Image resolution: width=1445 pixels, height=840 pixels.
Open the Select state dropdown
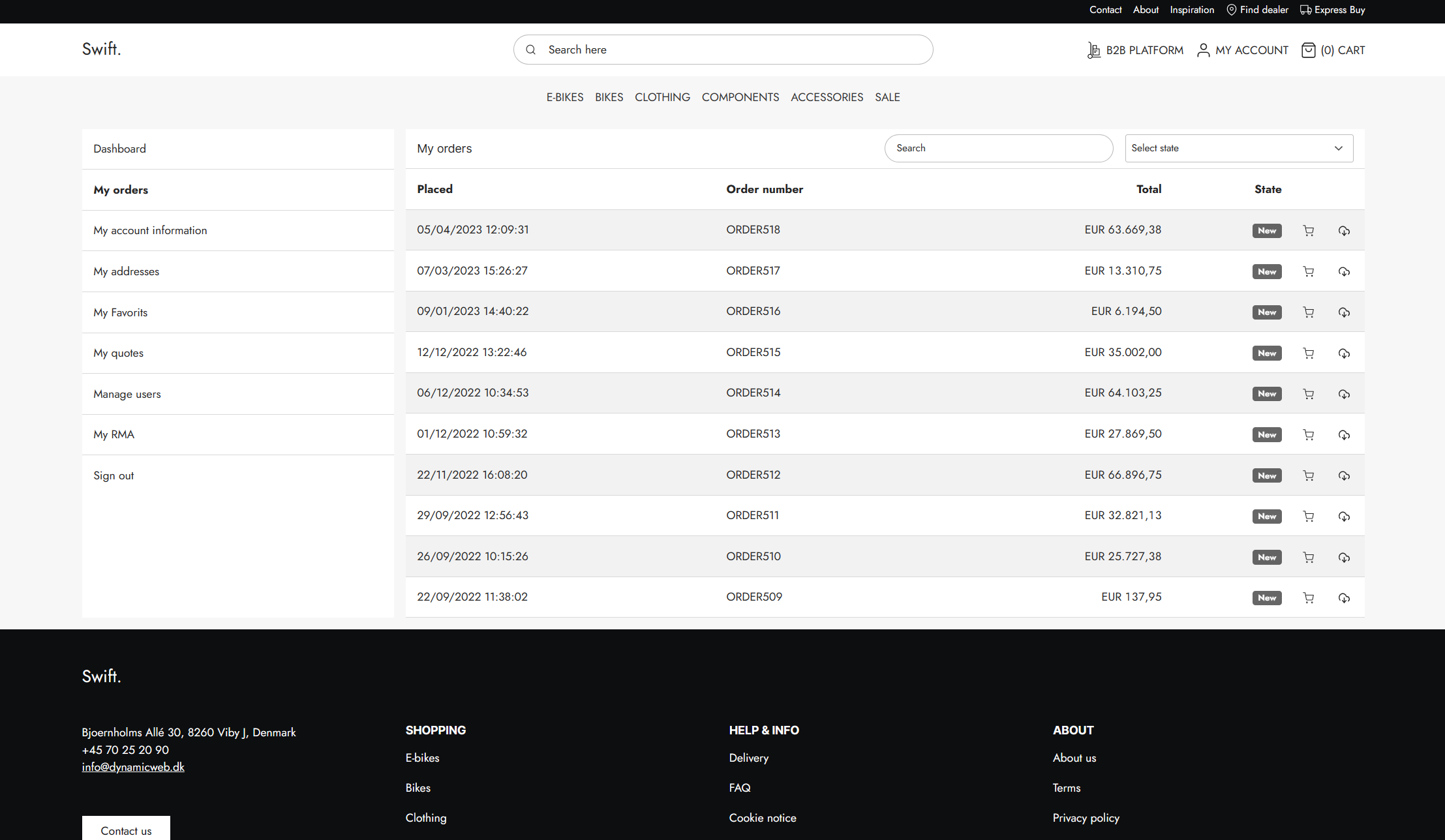pyautogui.click(x=1239, y=149)
